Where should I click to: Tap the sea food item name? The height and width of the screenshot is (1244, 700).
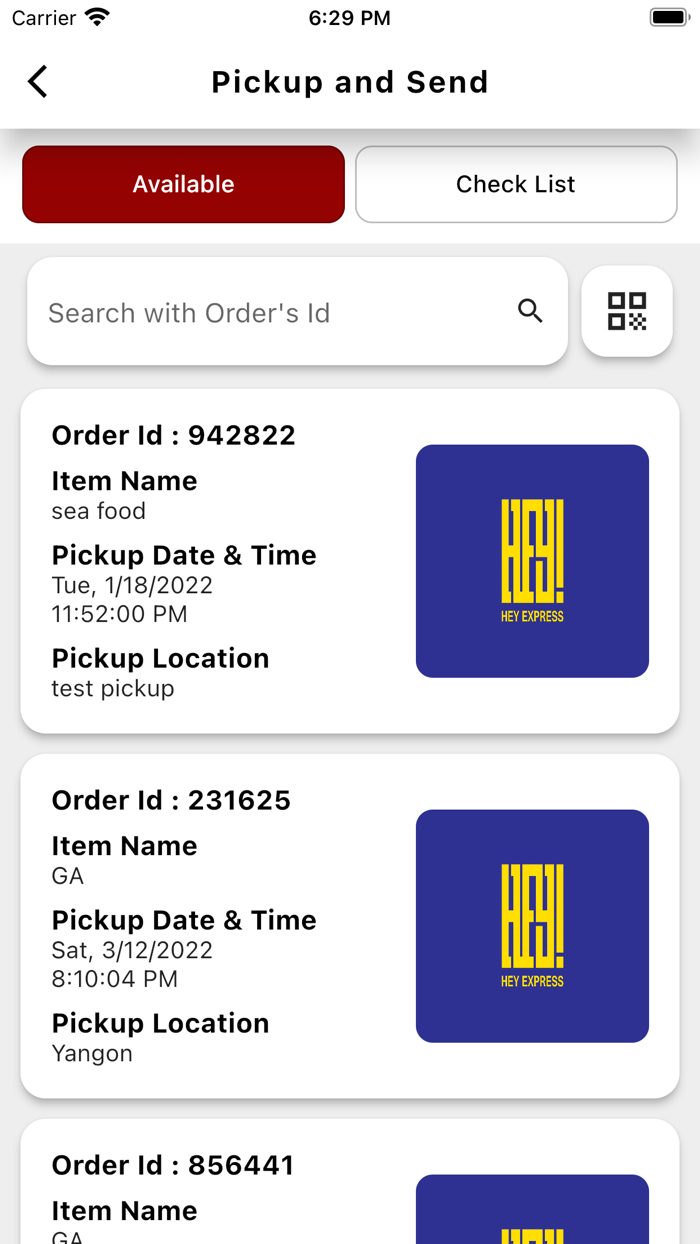(99, 511)
